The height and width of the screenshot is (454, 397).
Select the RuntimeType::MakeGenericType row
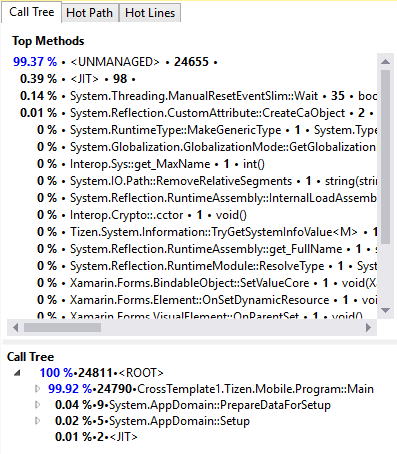(207, 130)
